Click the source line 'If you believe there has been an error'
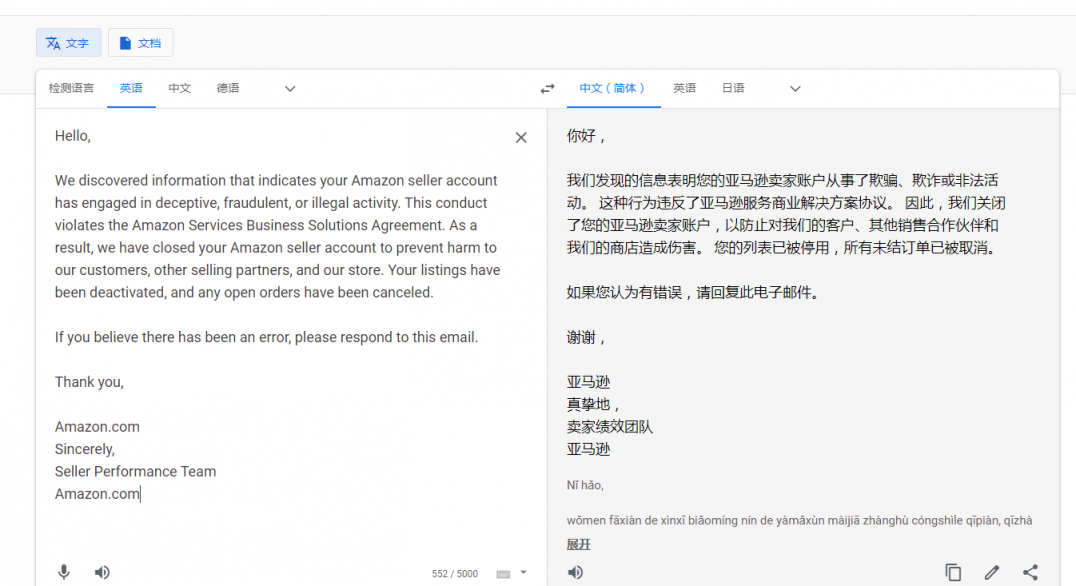Screen dimensions: 1076x586 coord(172,338)
